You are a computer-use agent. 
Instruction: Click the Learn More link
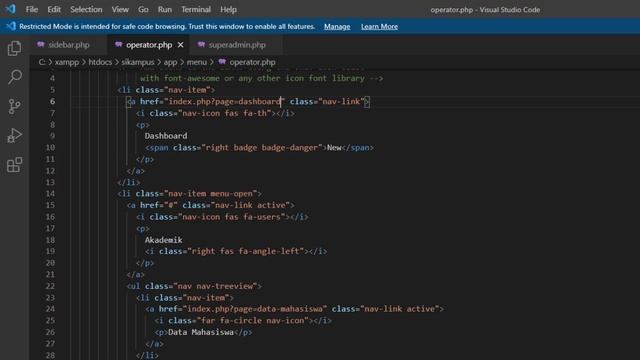tap(379, 27)
